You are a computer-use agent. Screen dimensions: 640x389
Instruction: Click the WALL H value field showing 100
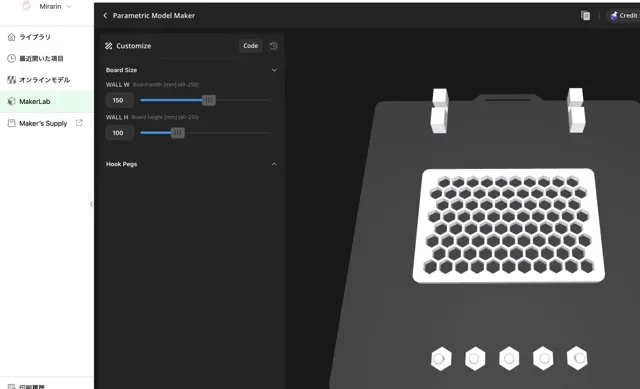[119, 133]
